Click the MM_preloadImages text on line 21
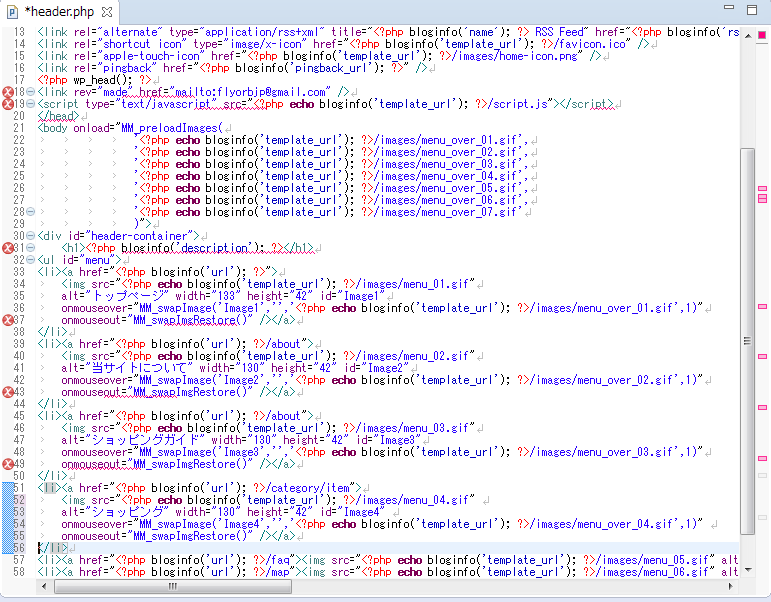The width and height of the screenshot is (771, 602). [169, 128]
